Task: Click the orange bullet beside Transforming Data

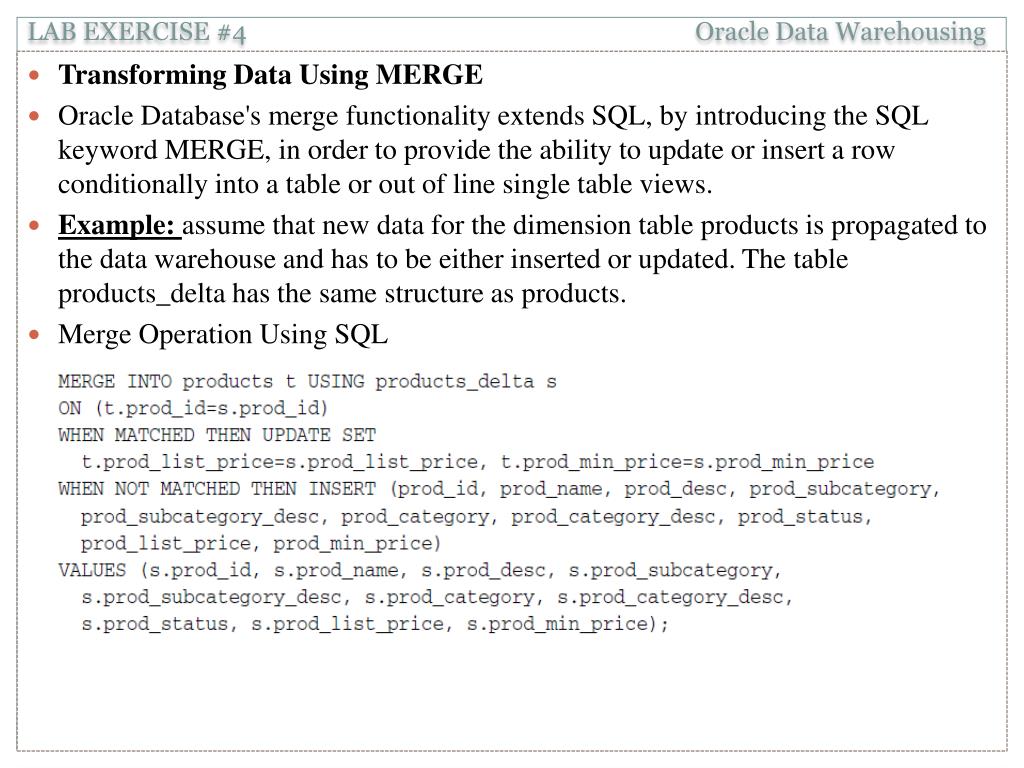Action: click(x=35, y=76)
